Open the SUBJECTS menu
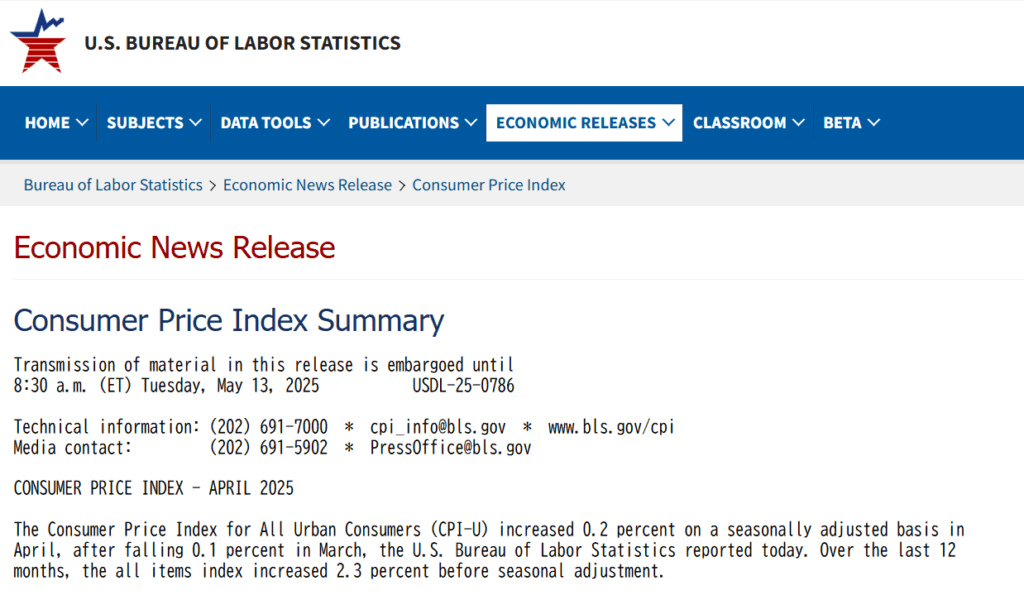 tap(153, 123)
